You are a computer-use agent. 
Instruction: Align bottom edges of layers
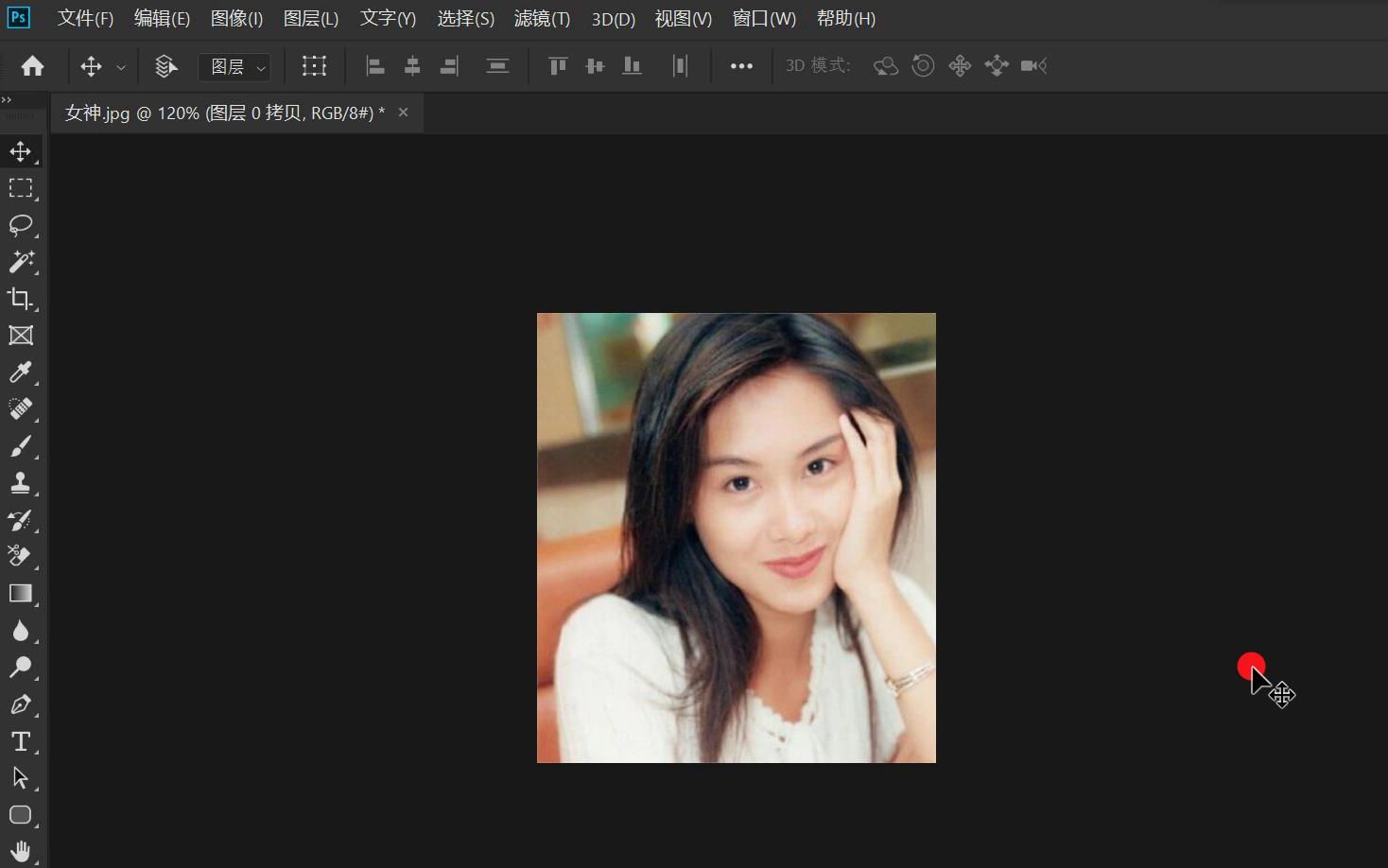[x=632, y=66]
